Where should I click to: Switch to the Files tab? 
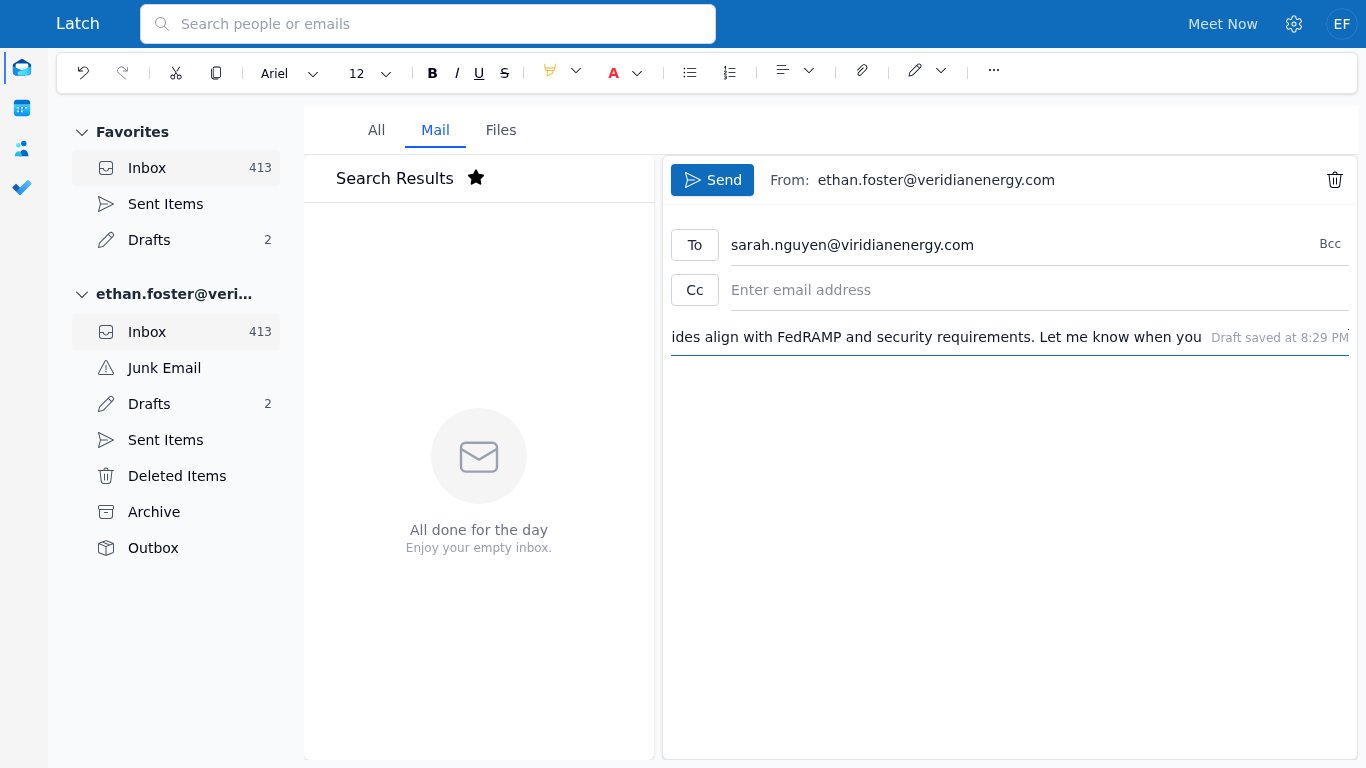coord(501,130)
